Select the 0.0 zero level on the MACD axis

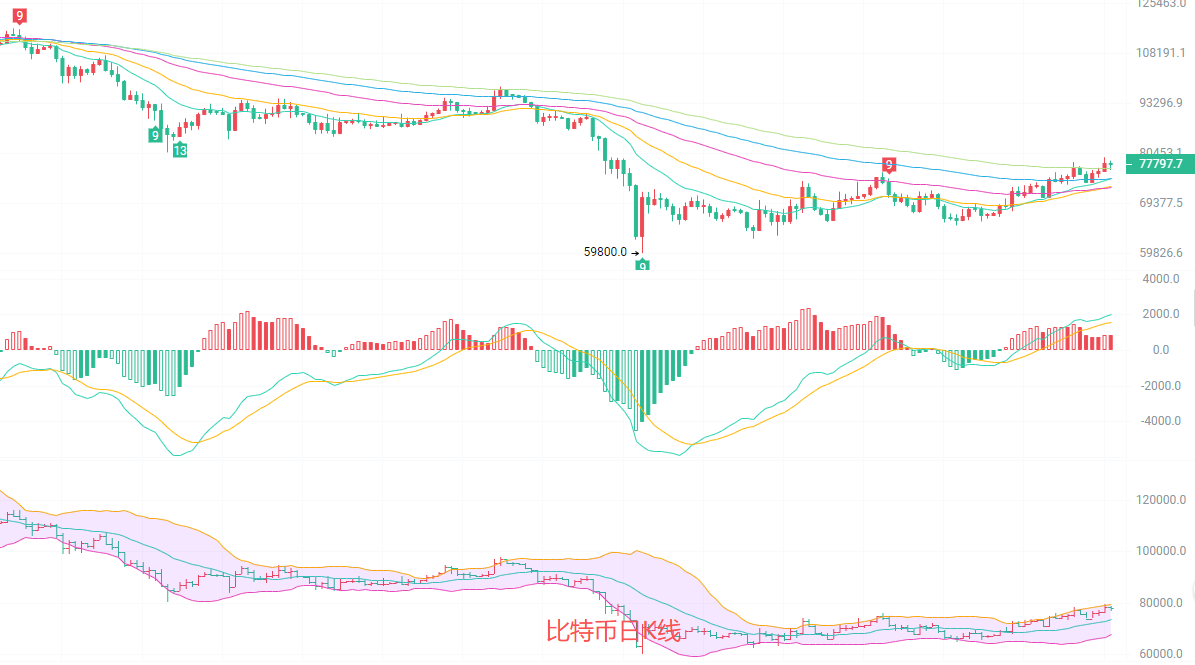pyautogui.click(x=1160, y=350)
